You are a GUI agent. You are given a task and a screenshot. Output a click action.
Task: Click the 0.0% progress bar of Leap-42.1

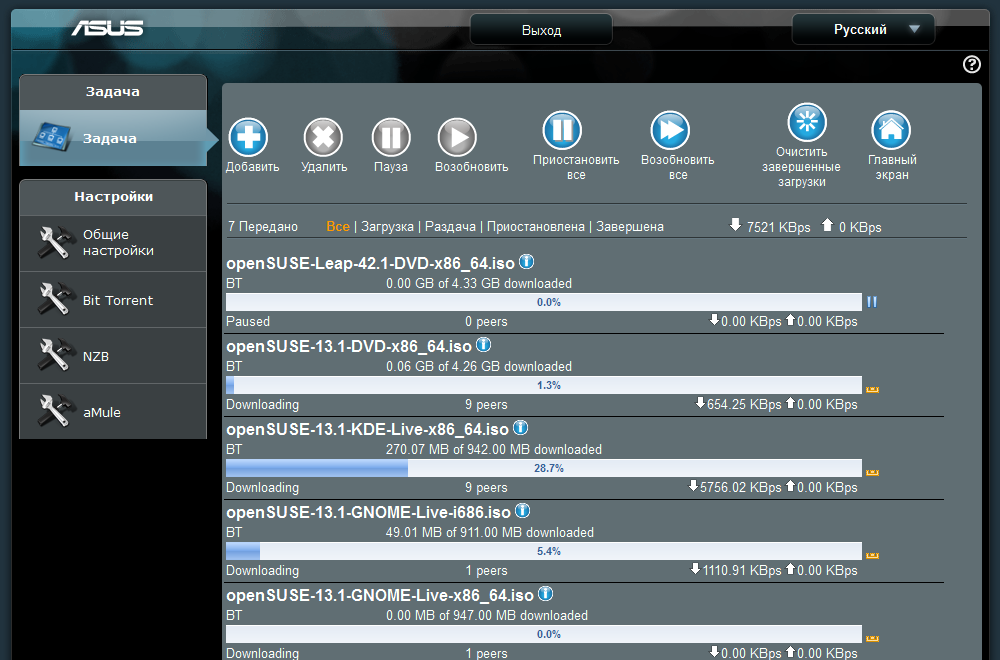(544, 302)
